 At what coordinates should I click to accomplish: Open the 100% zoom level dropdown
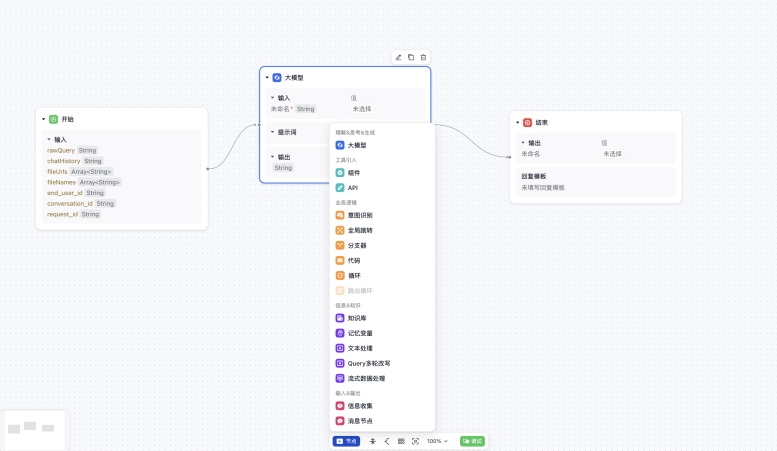click(437, 441)
